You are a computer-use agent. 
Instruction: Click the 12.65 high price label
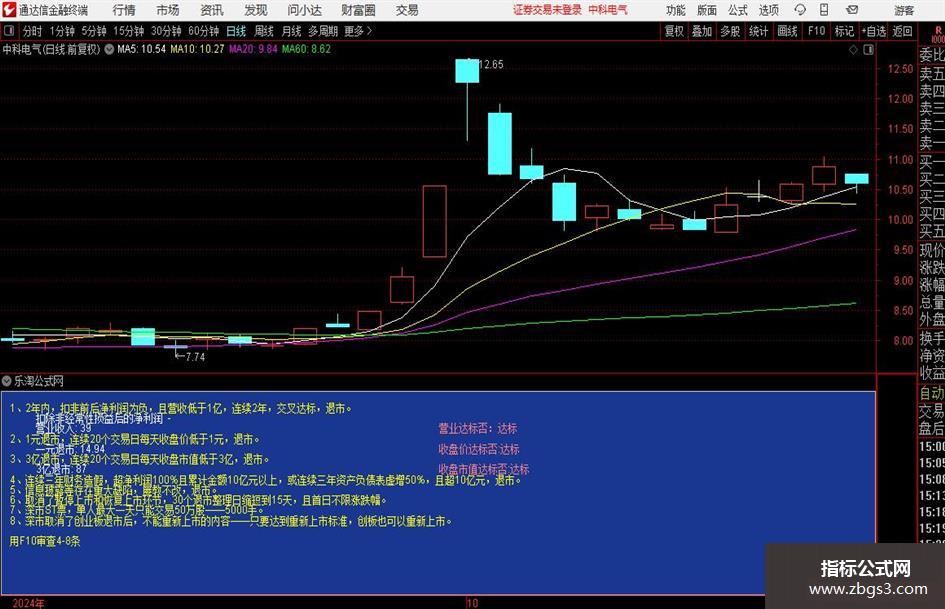[491, 65]
